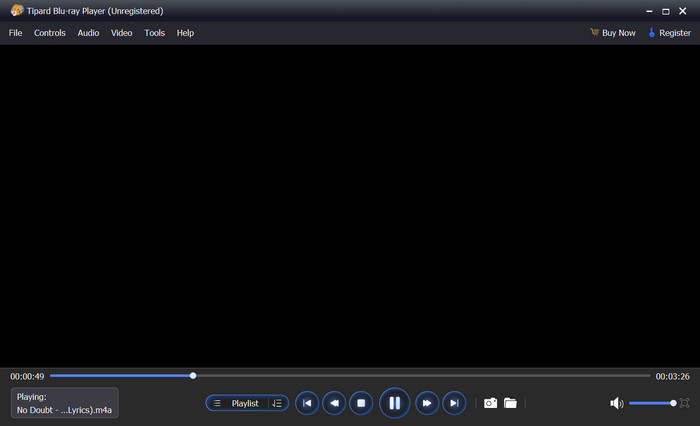Stop the playing track
Viewport: 700px width, 426px height.
click(x=361, y=403)
